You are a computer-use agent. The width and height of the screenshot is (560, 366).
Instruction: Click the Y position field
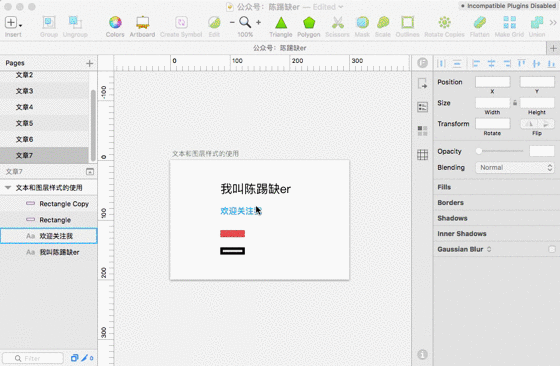pyautogui.click(x=537, y=82)
